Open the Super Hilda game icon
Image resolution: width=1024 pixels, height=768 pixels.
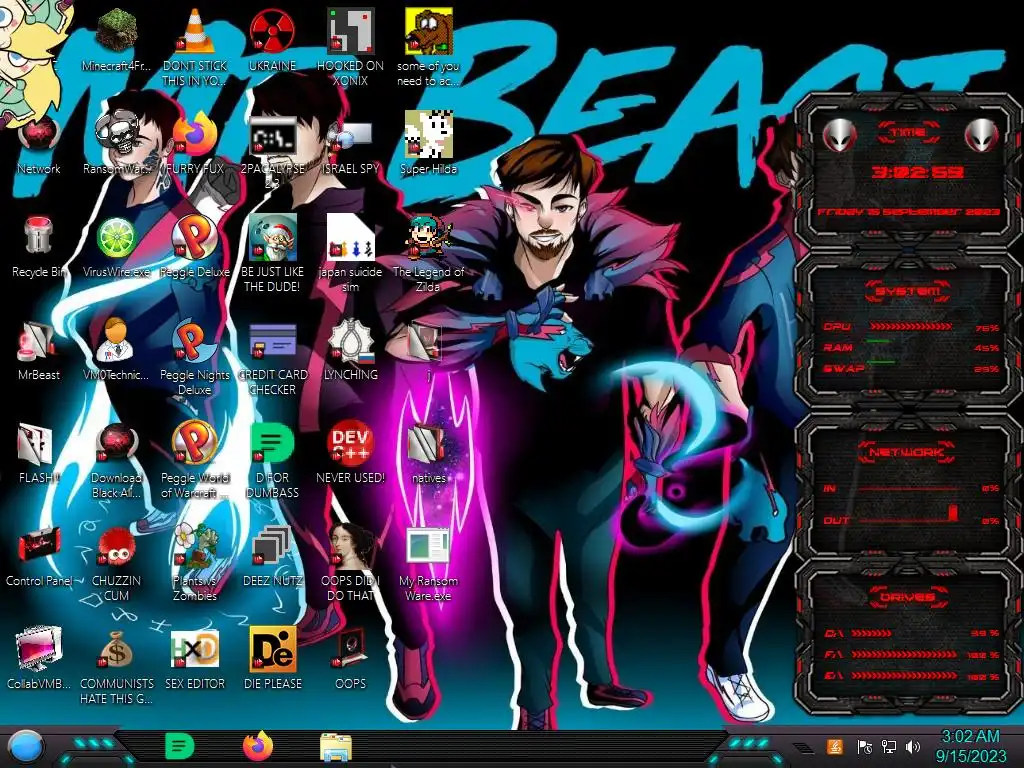pos(428,135)
